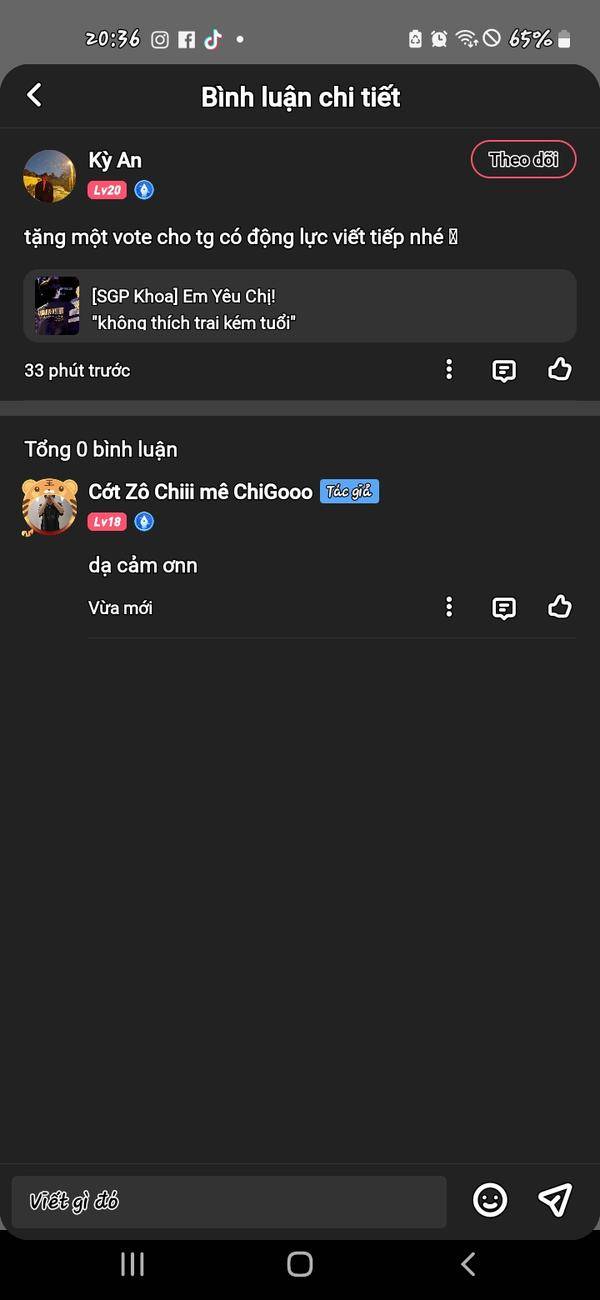Open three-dot menu on author's reply
600x1300 pixels.
point(449,607)
